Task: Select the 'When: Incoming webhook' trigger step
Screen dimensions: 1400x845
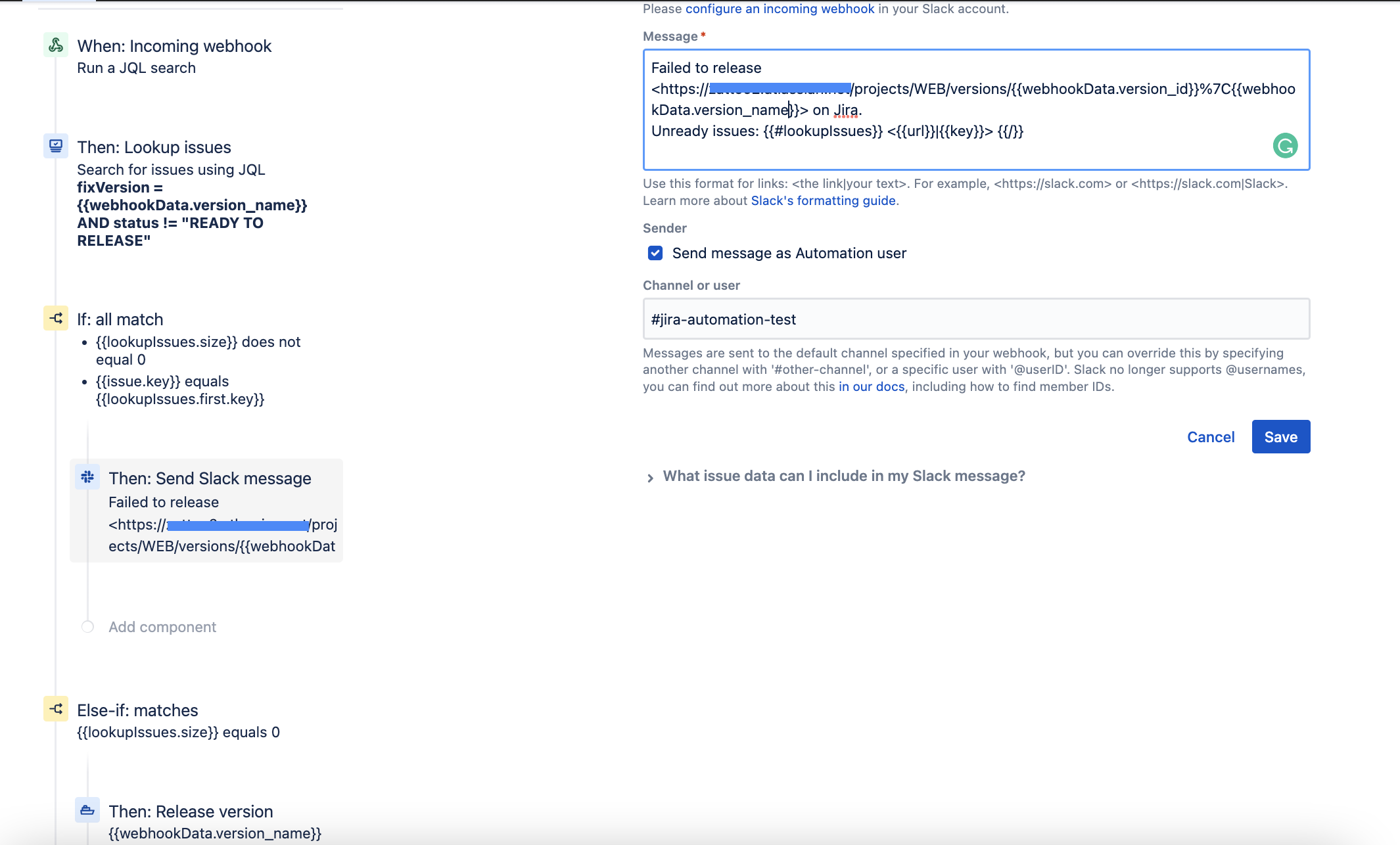Action: (x=174, y=46)
